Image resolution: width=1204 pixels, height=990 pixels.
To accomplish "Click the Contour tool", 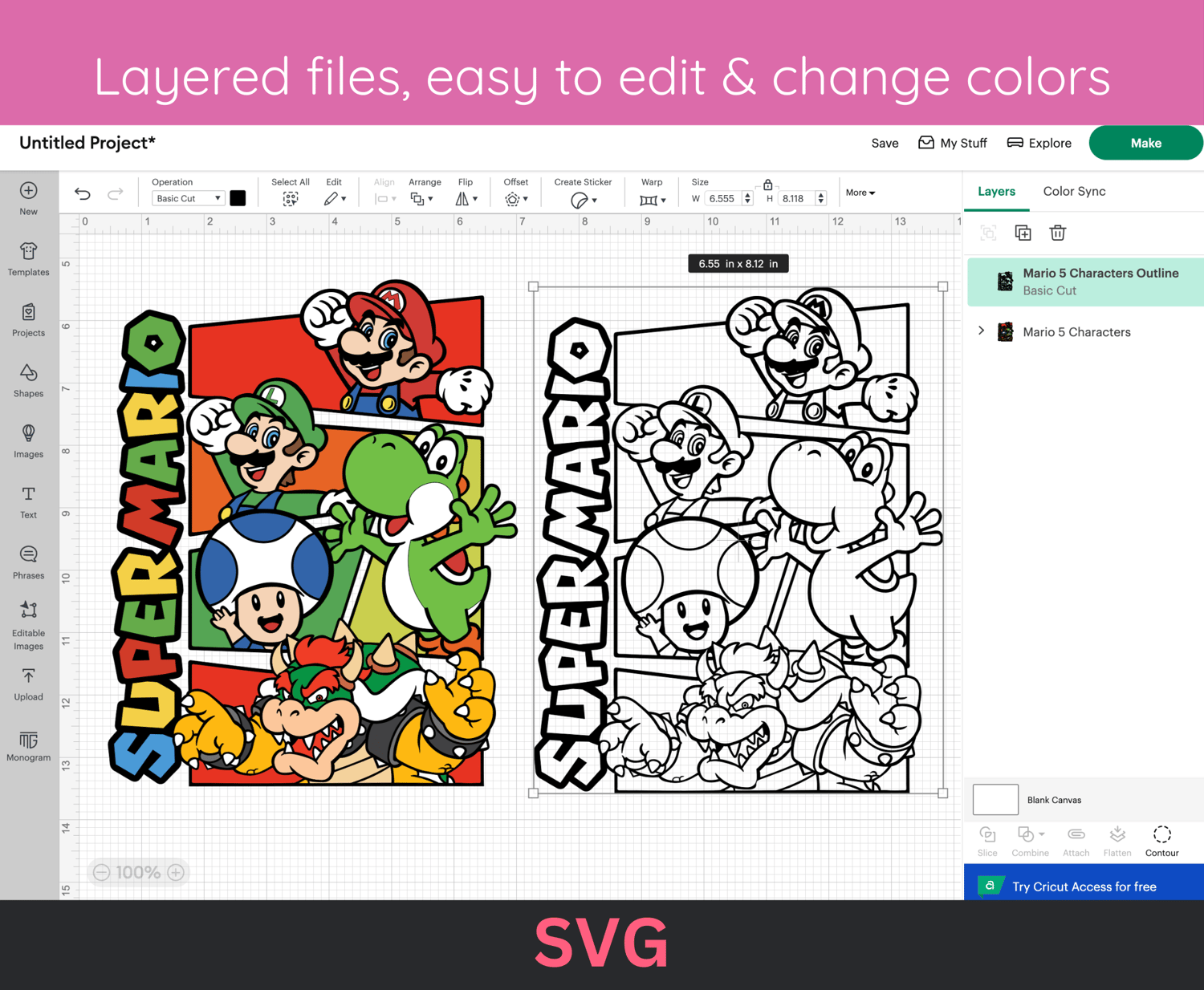I will [1161, 842].
